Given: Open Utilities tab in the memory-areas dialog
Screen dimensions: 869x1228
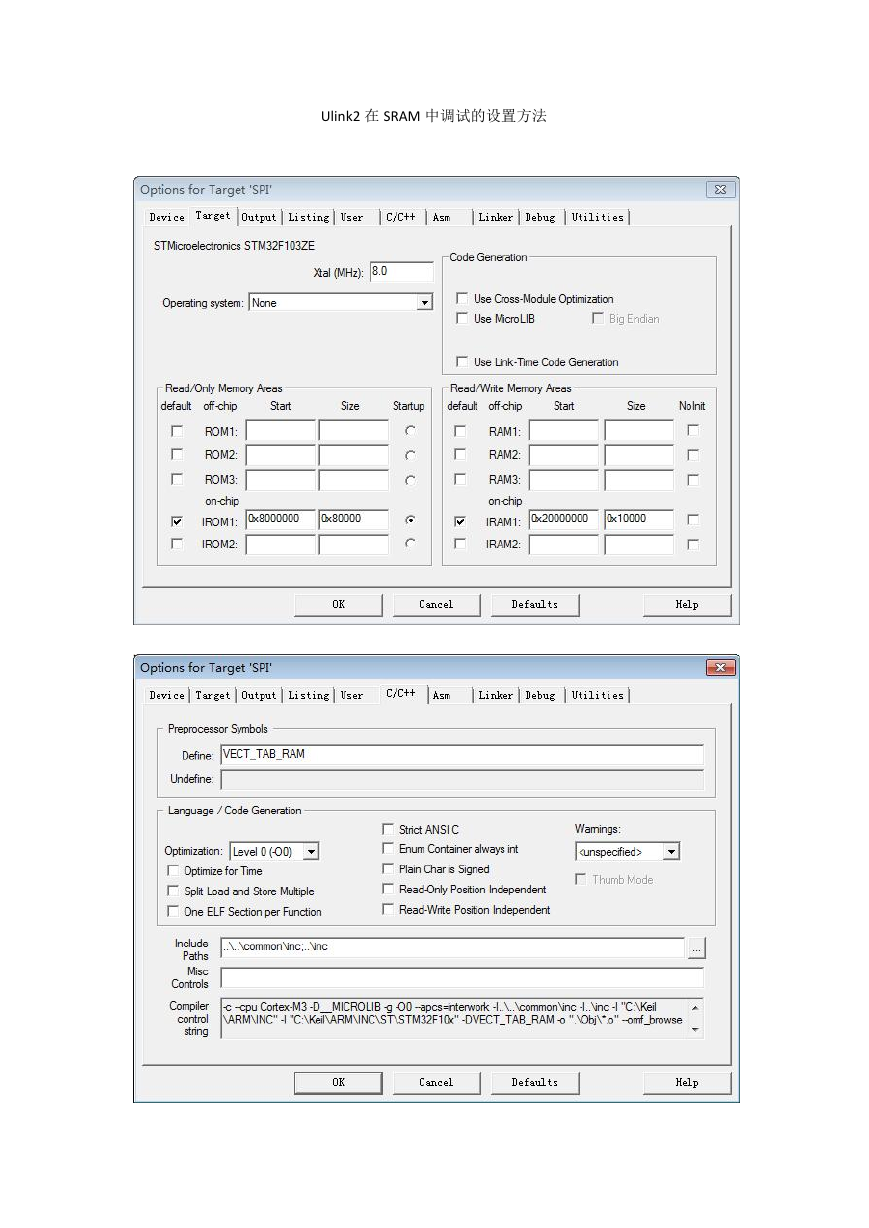Looking at the screenshot, I should click(598, 217).
